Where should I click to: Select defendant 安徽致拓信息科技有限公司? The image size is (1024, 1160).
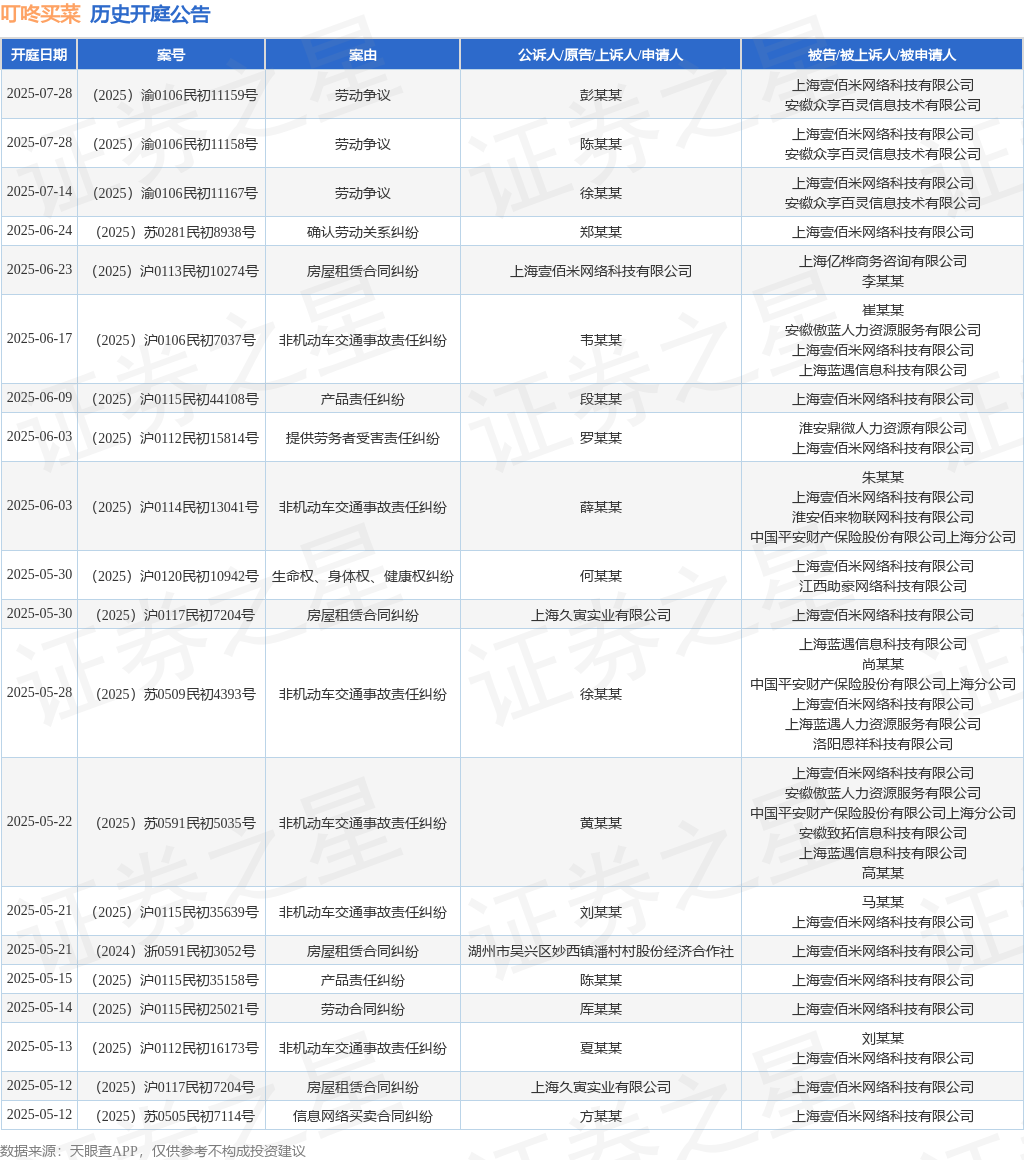pos(883,832)
